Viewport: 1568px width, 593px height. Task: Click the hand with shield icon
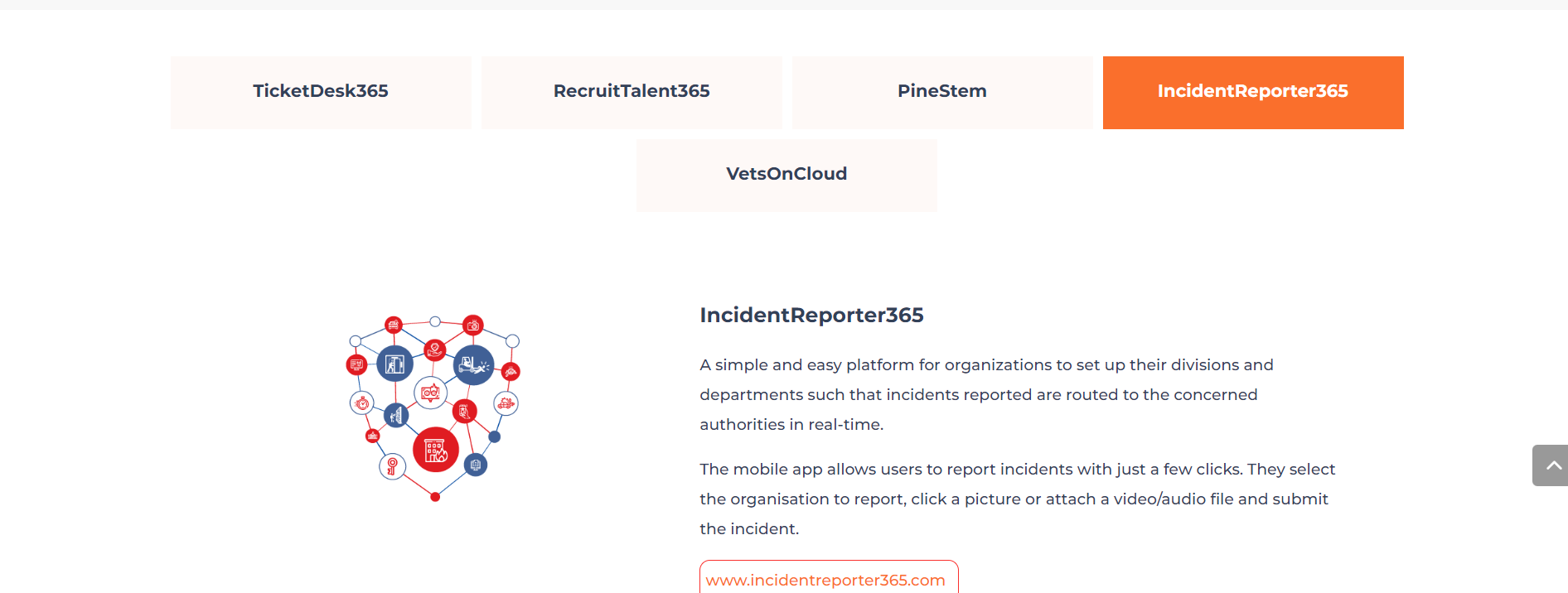(x=434, y=350)
